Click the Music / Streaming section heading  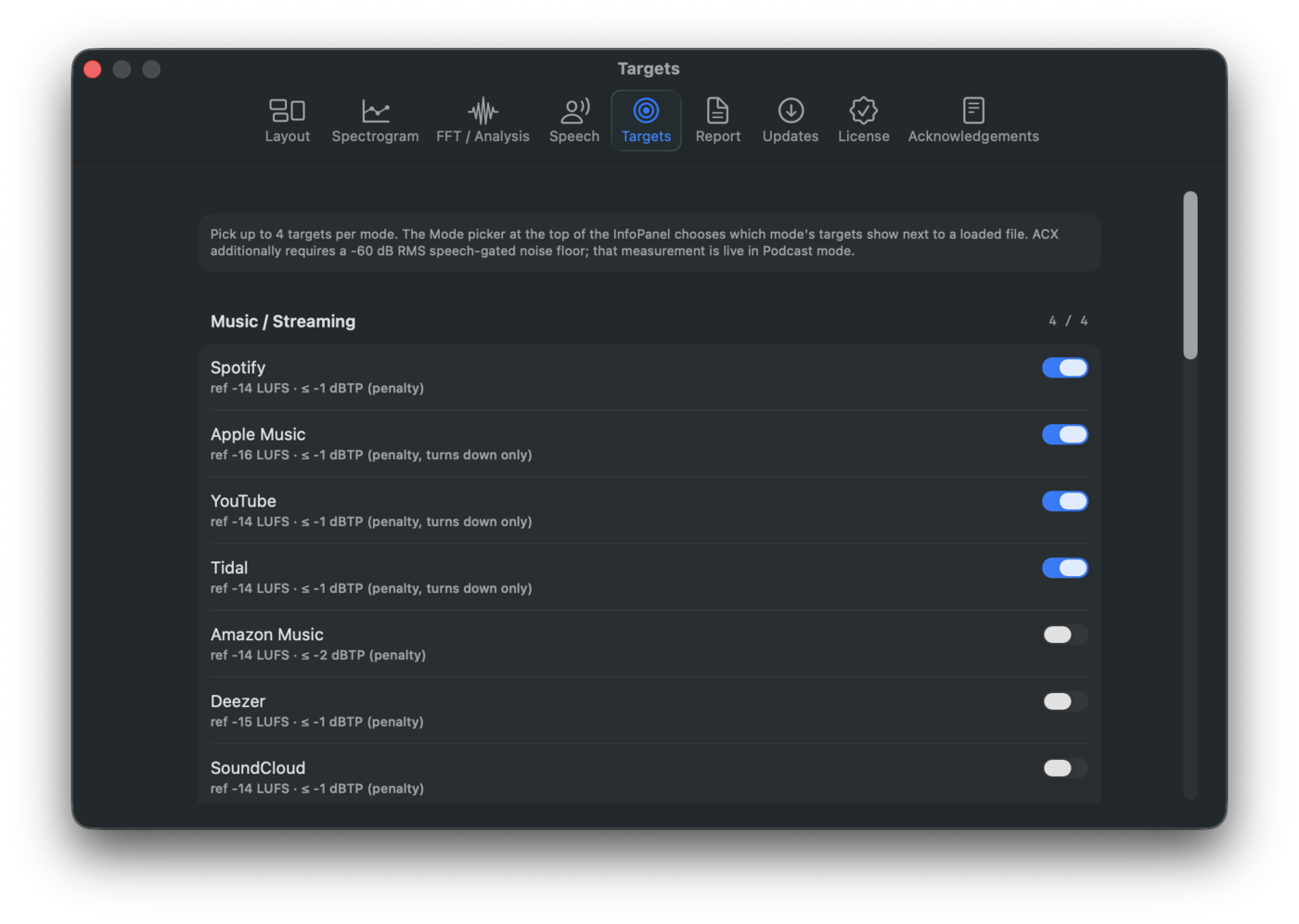pos(283,321)
